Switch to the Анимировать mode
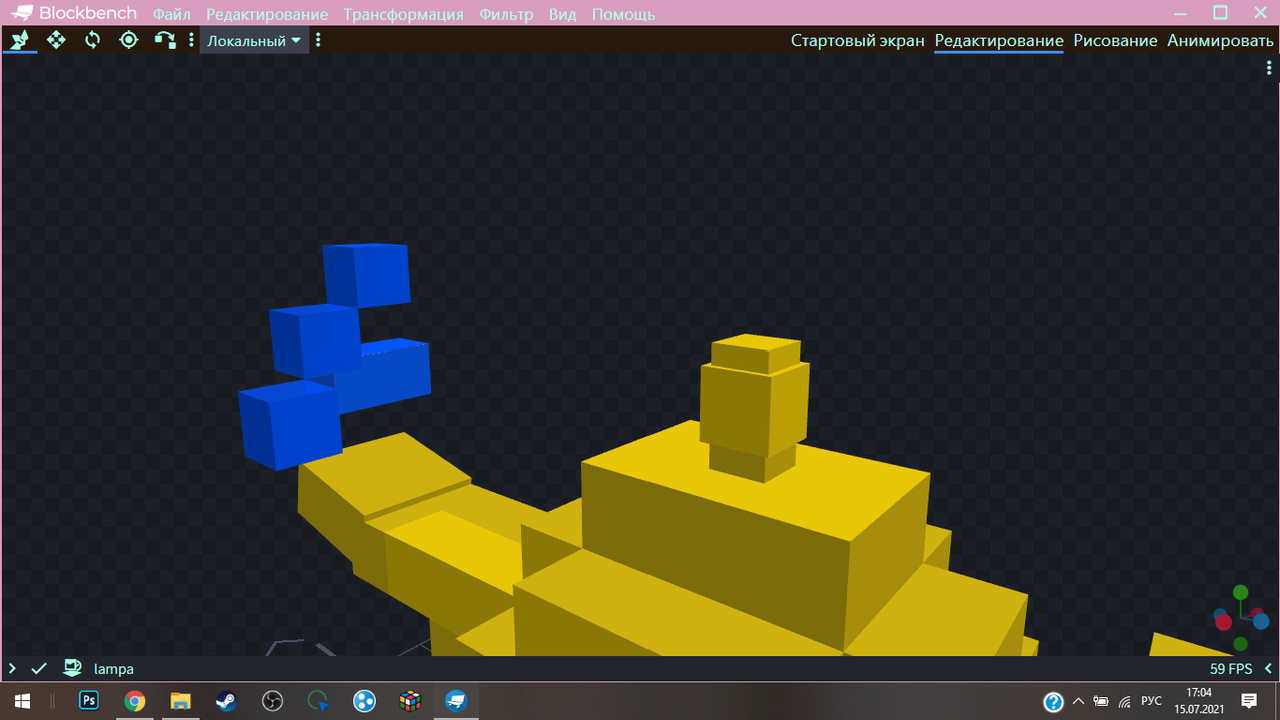1280x720 pixels. point(1220,41)
